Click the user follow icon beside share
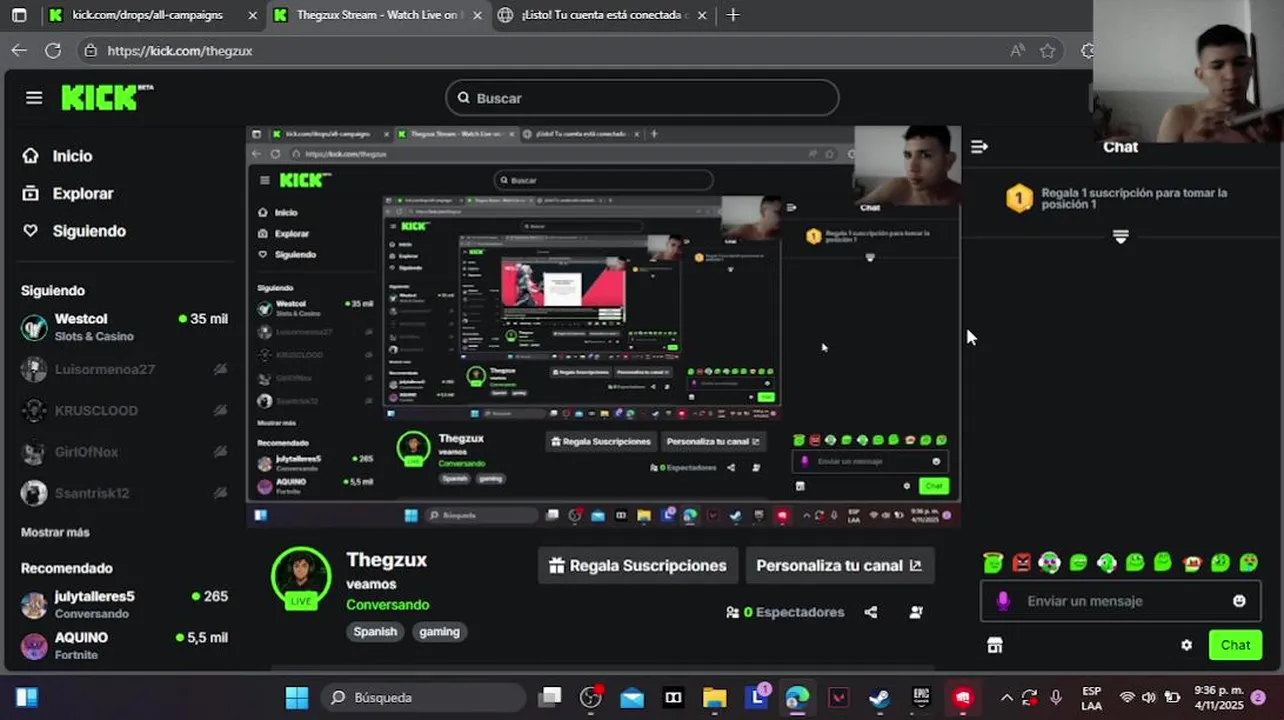The height and width of the screenshot is (720, 1284). coord(916,612)
